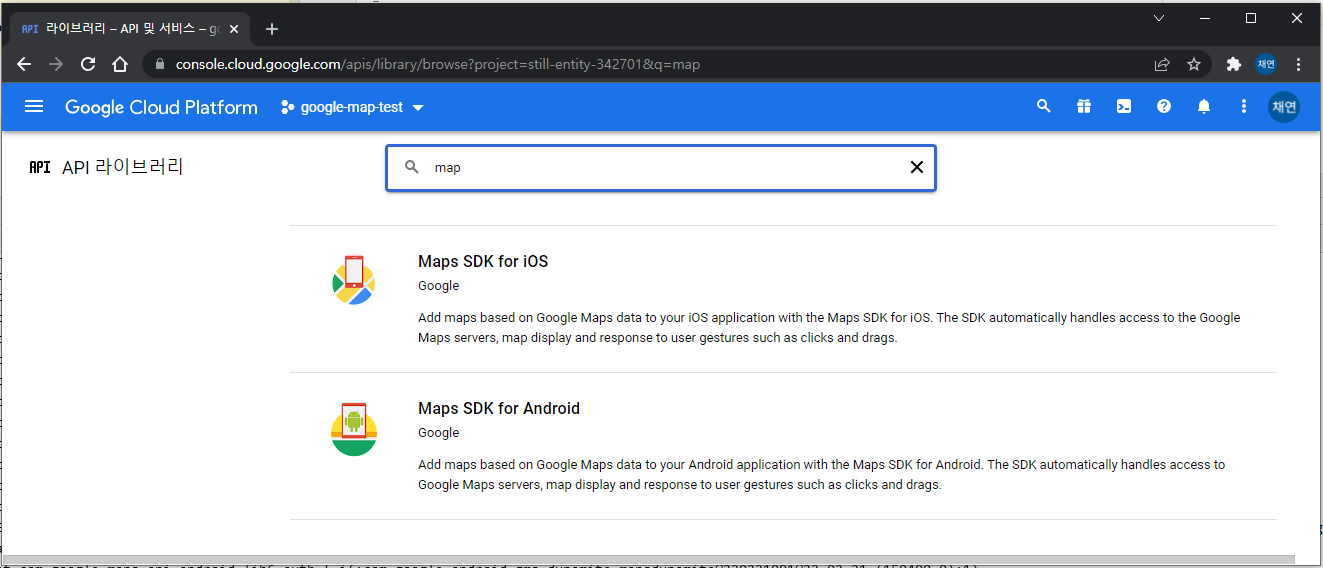The width and height of the screenshot is (1323, 568).
Task: Click the search icon in the blue header
Action: (x=1044, y=106)
